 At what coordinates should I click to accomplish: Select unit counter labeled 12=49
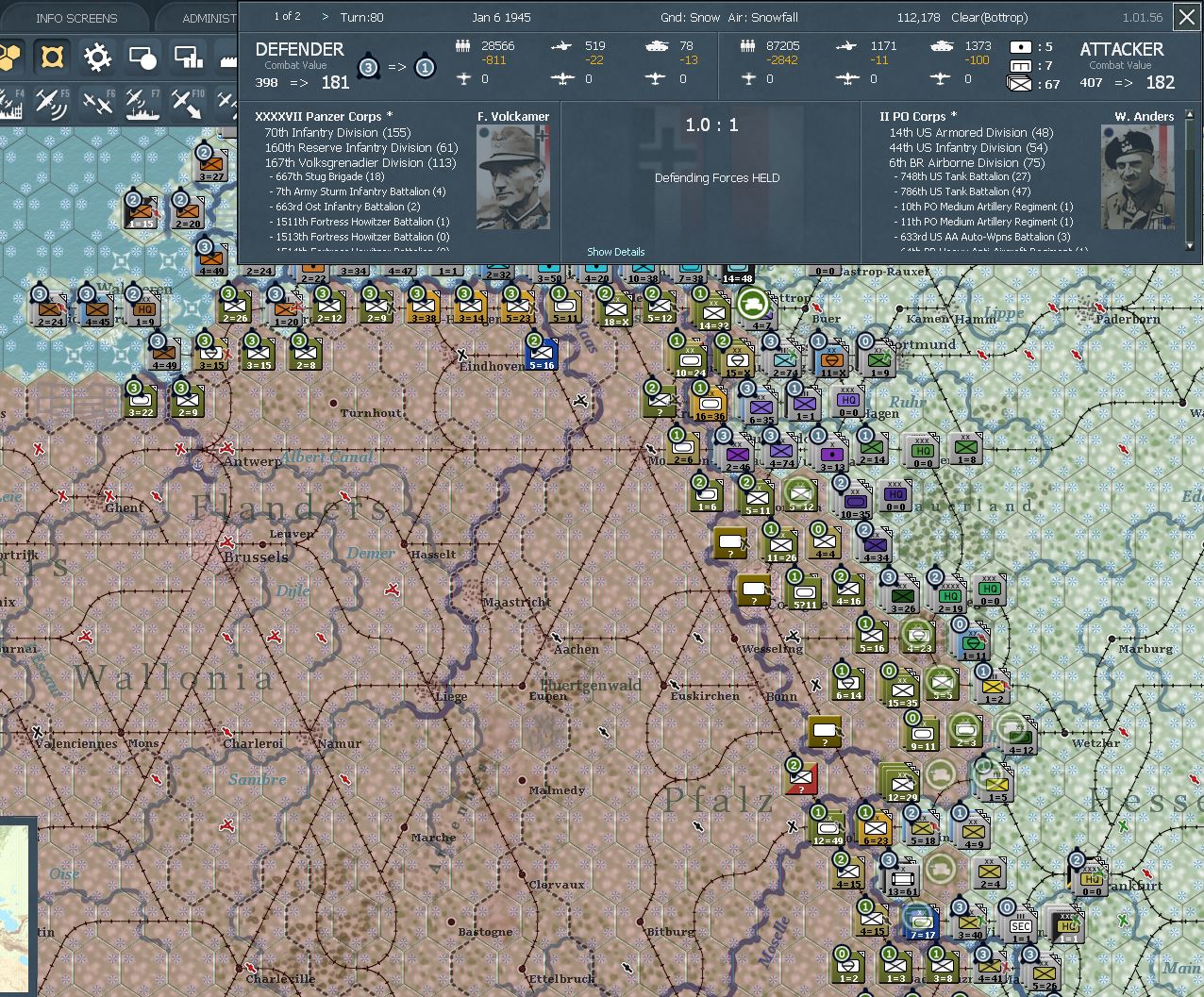coord(828,828)
